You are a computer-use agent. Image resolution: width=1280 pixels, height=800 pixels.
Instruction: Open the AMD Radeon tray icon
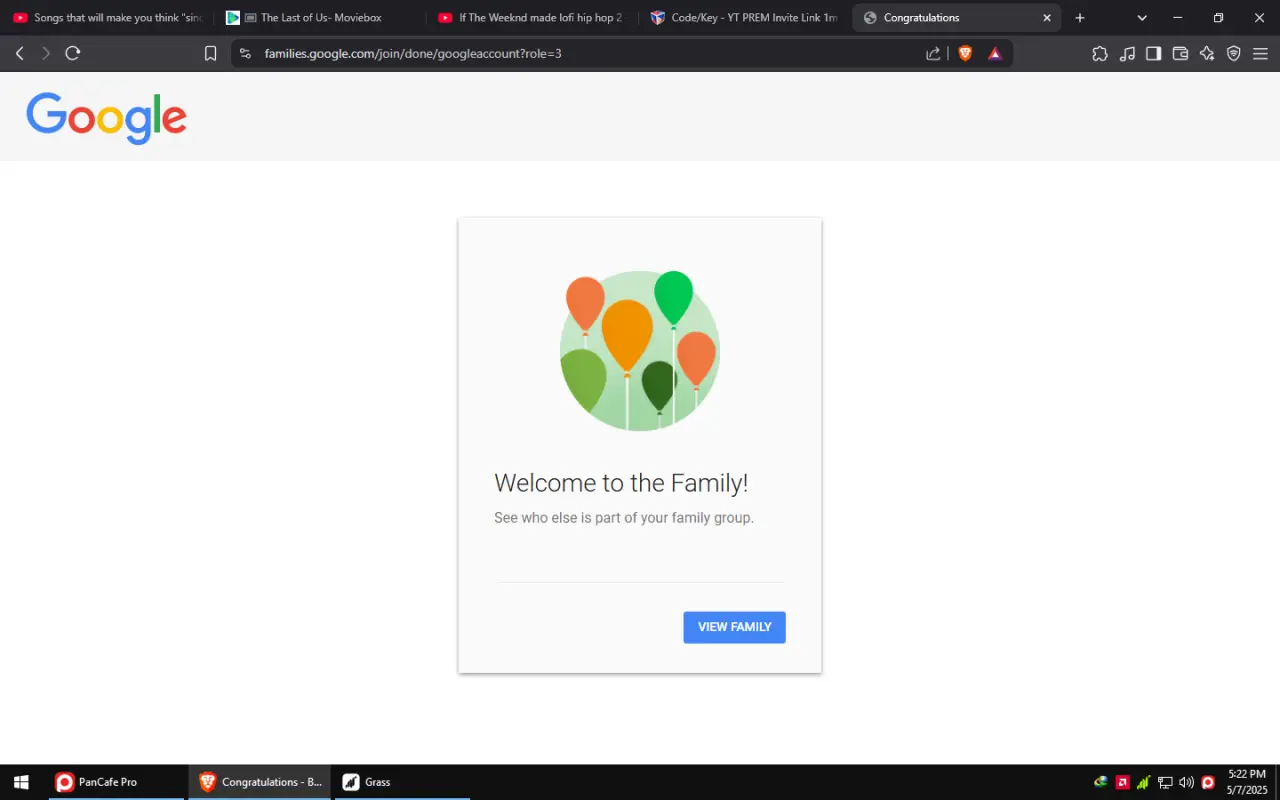click(1123, 782)
